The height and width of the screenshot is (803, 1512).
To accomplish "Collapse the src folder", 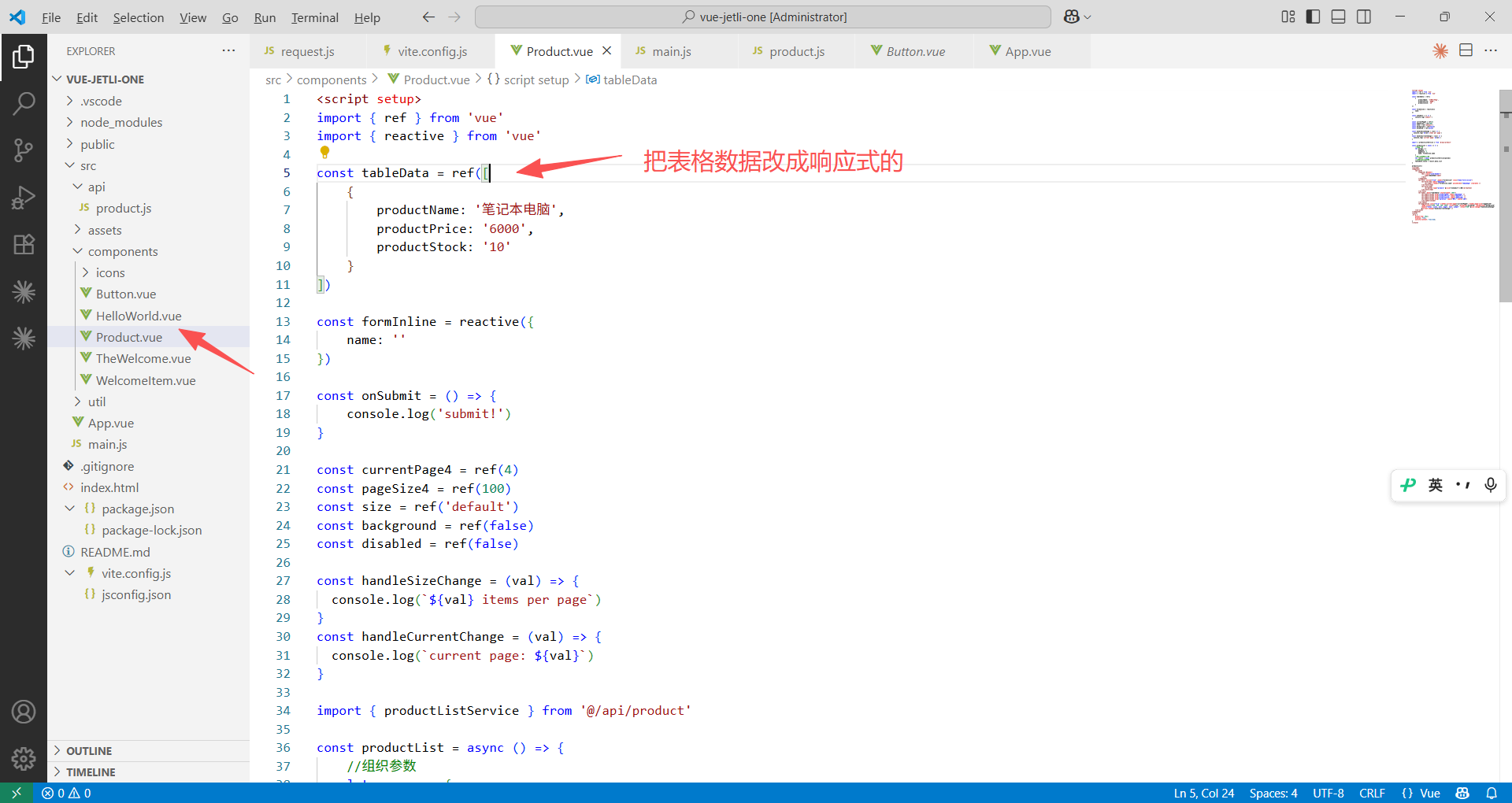I will coord(148,165).
